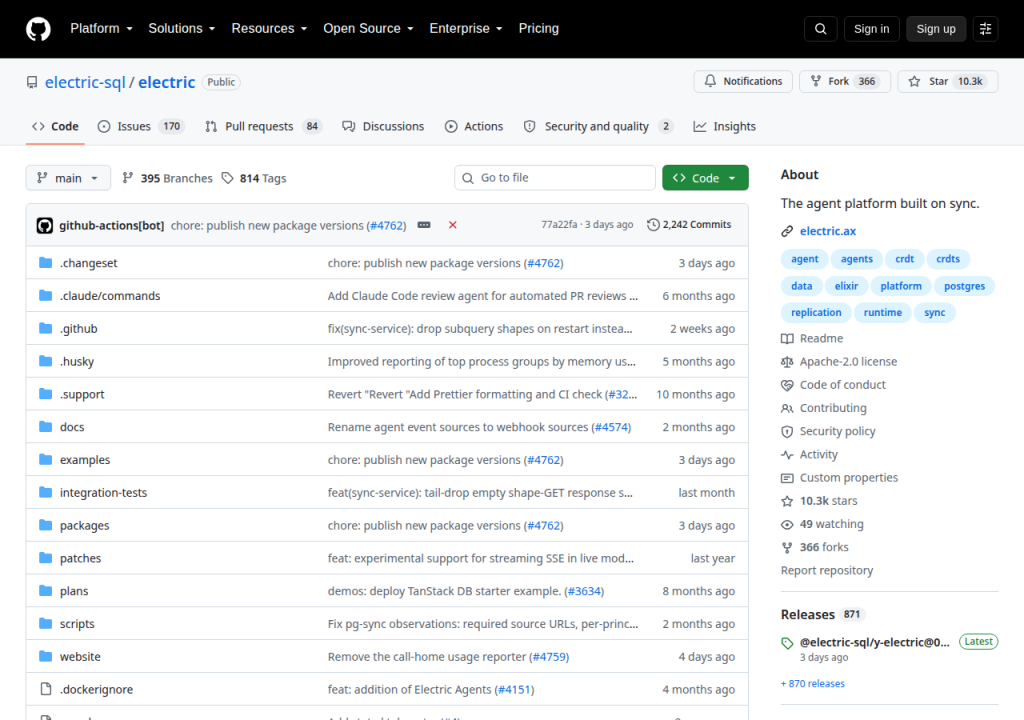
Task: Open the Discussions tab
Action: (x=383, y=126)
